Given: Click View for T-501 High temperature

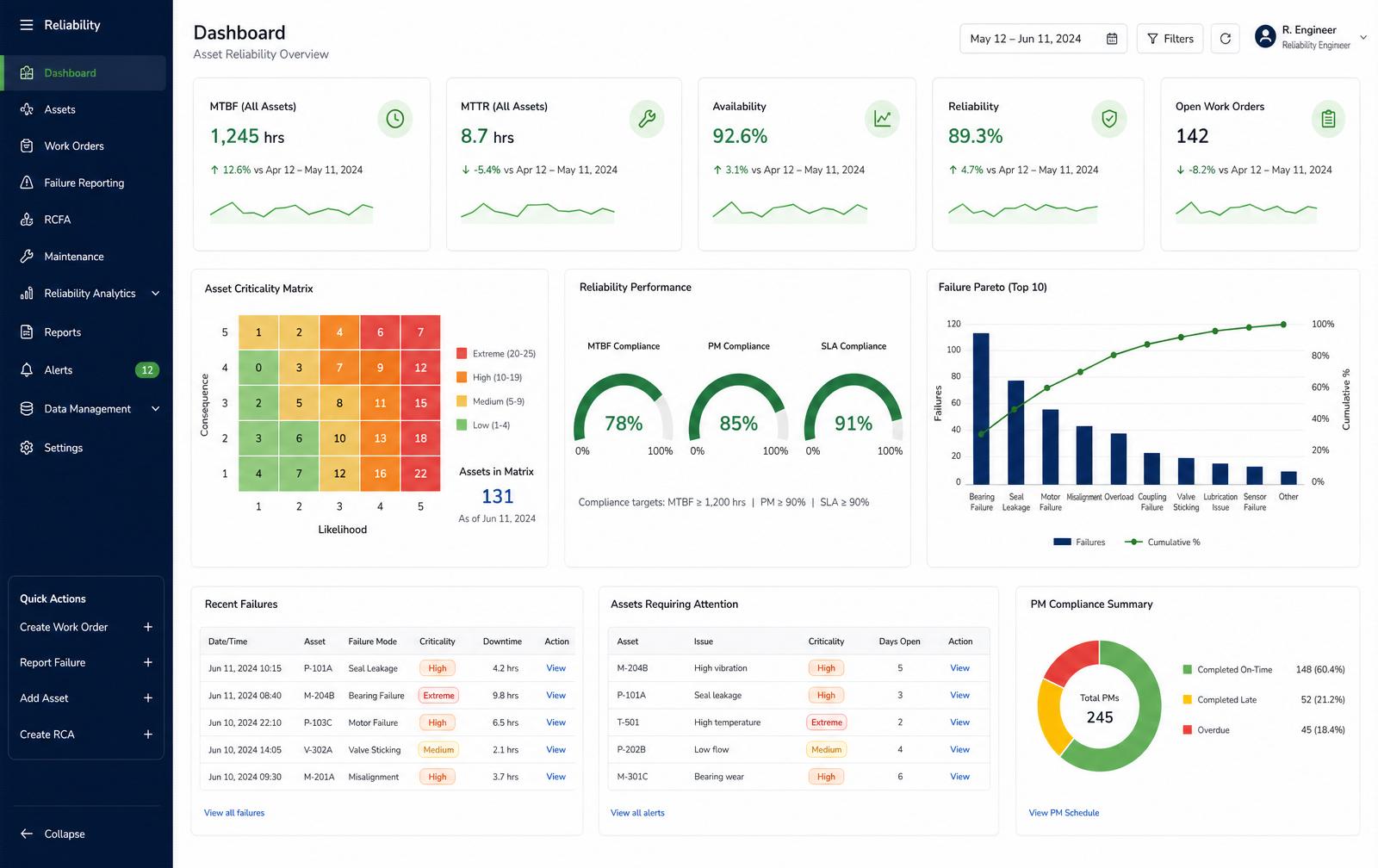Looking at the screenshot, I should tap(959, 722).
